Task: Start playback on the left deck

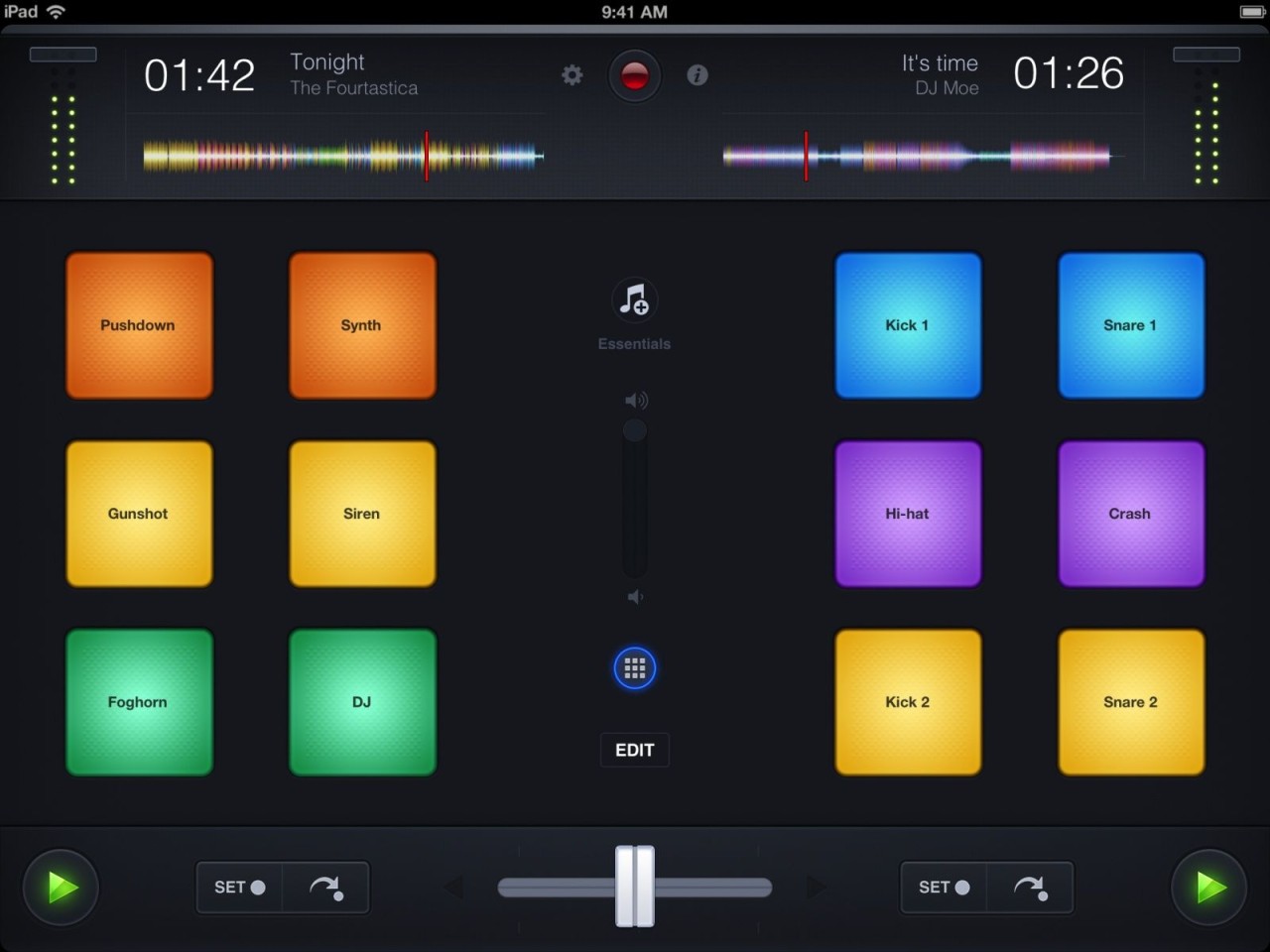Action: click(61, 888)
